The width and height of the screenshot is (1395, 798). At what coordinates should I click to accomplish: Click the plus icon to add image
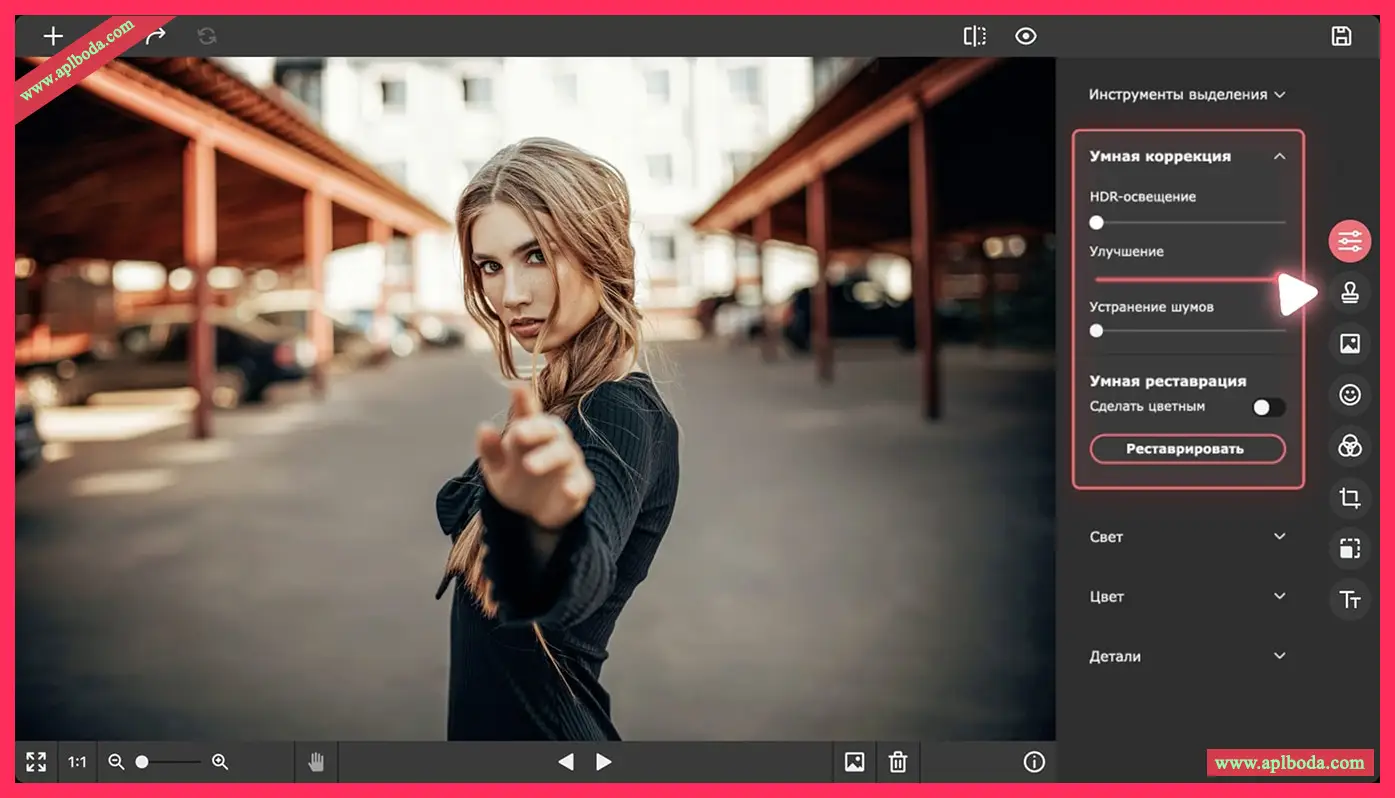tap(53, 37)
